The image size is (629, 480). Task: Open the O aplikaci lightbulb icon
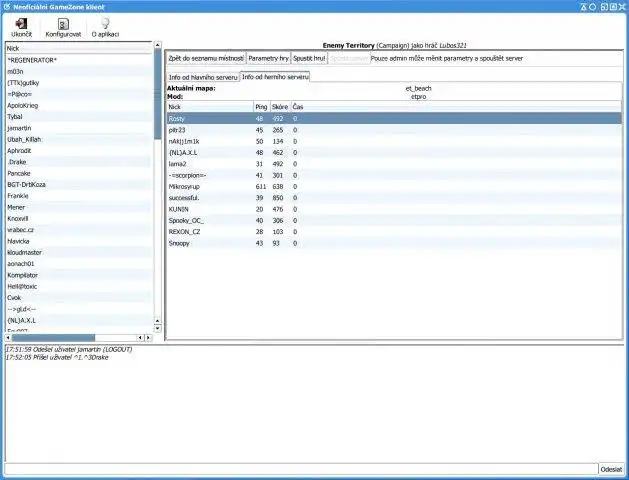[105, 24]
